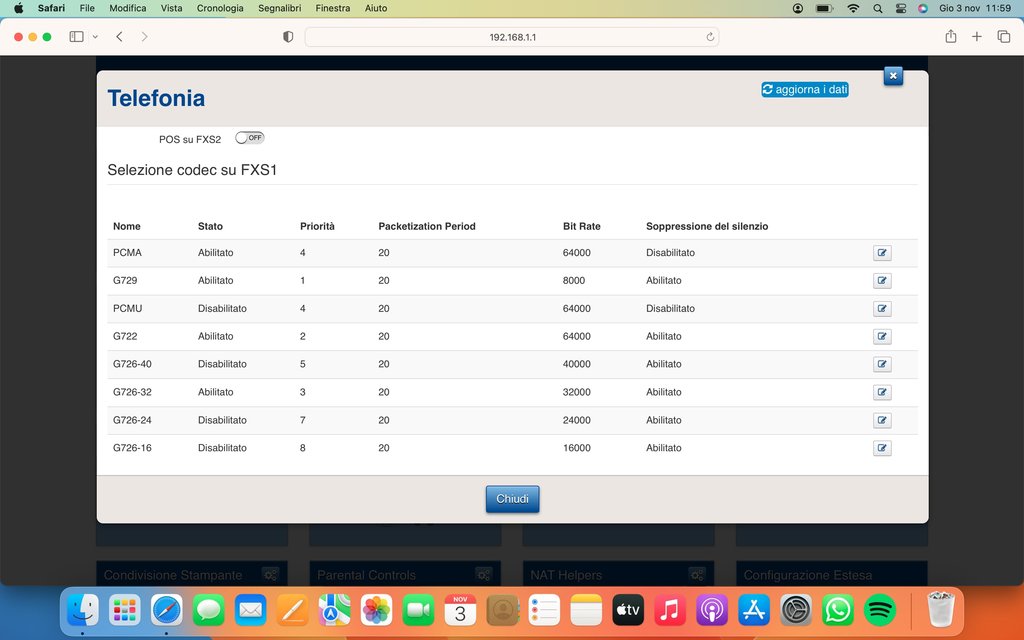Select the 8000 bit rate value
The height and width of the screenshot is (640, 1024).
click(574, 281)
